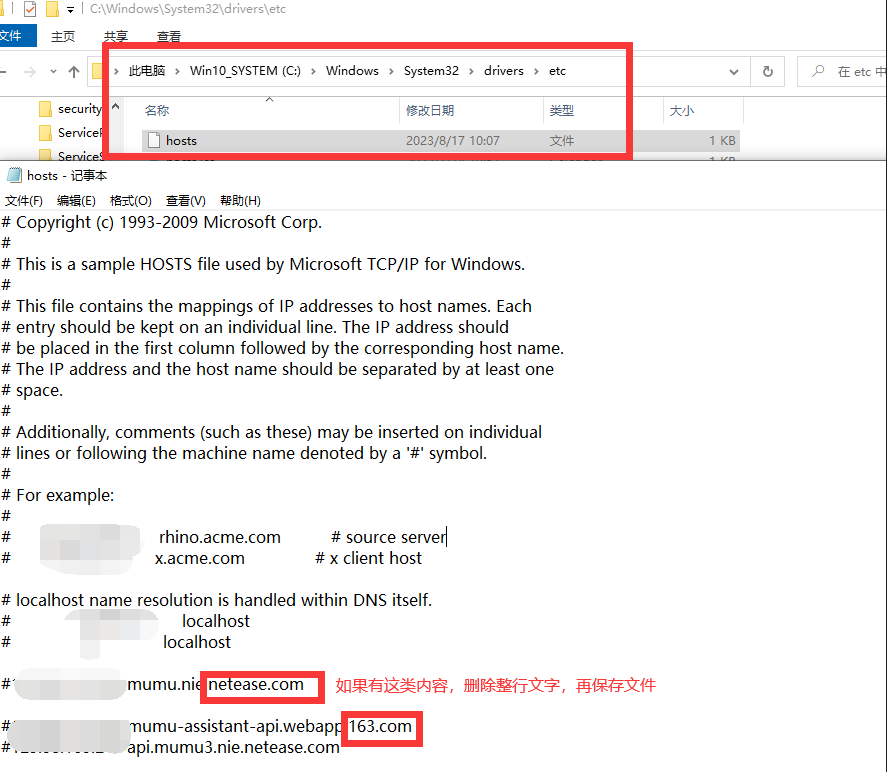
Task: Open address bar history dropdown
Action: [734, 72]
